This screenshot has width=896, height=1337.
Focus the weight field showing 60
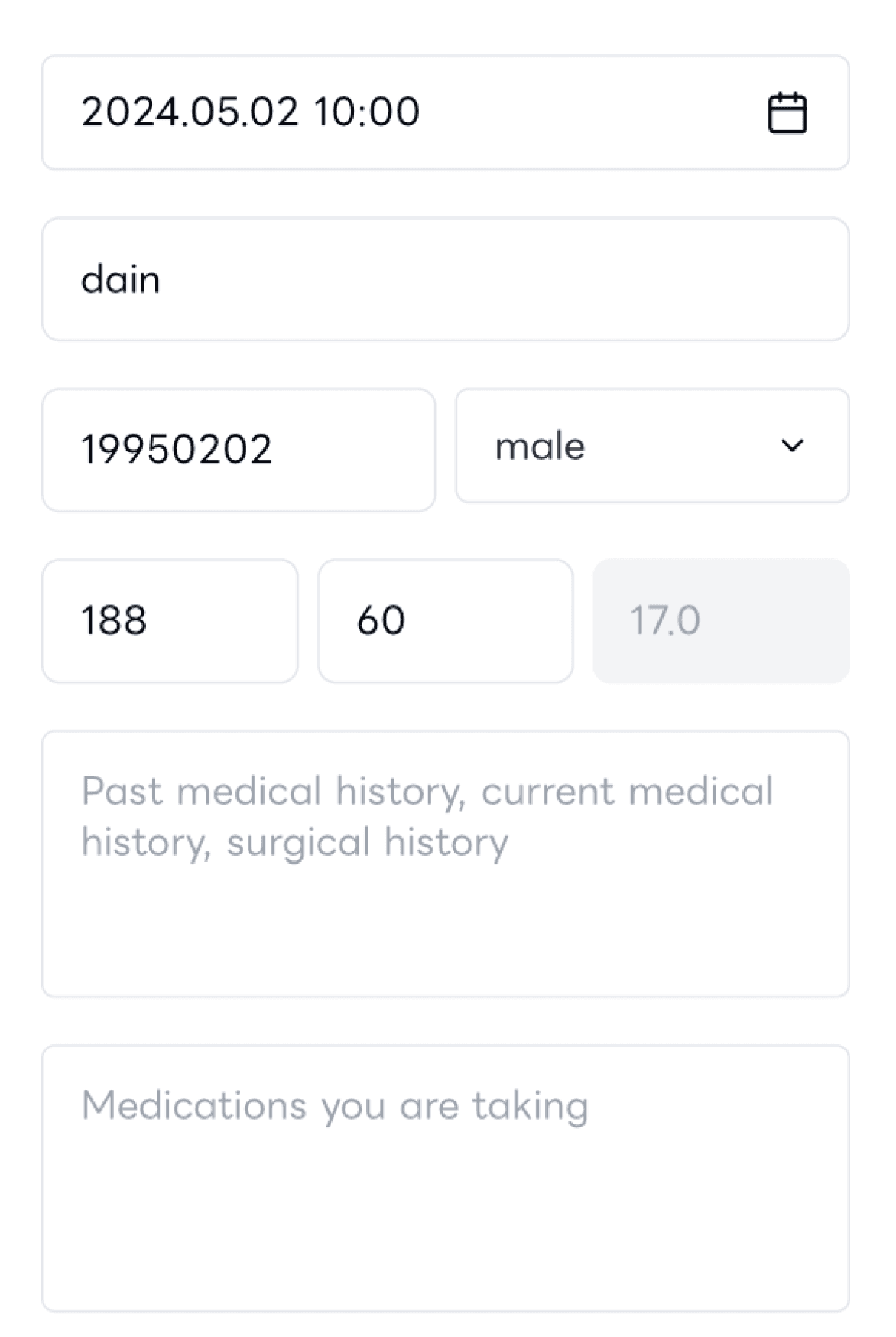(x=445, y=620)
